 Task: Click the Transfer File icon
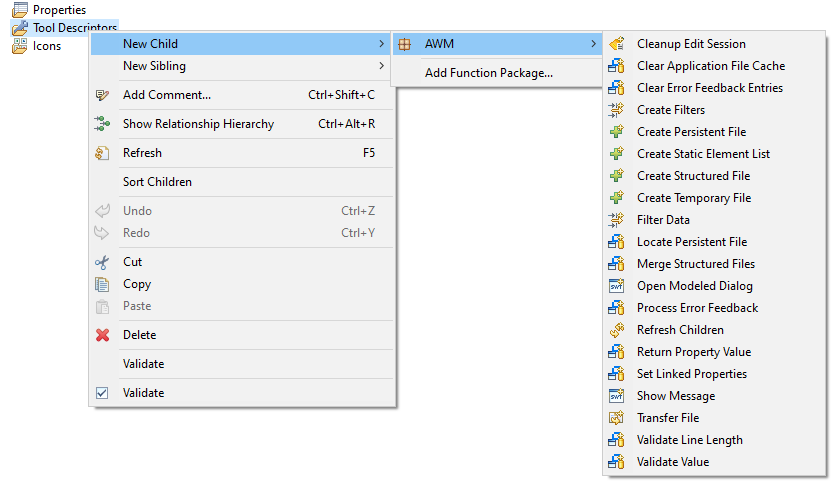[616, 418]
